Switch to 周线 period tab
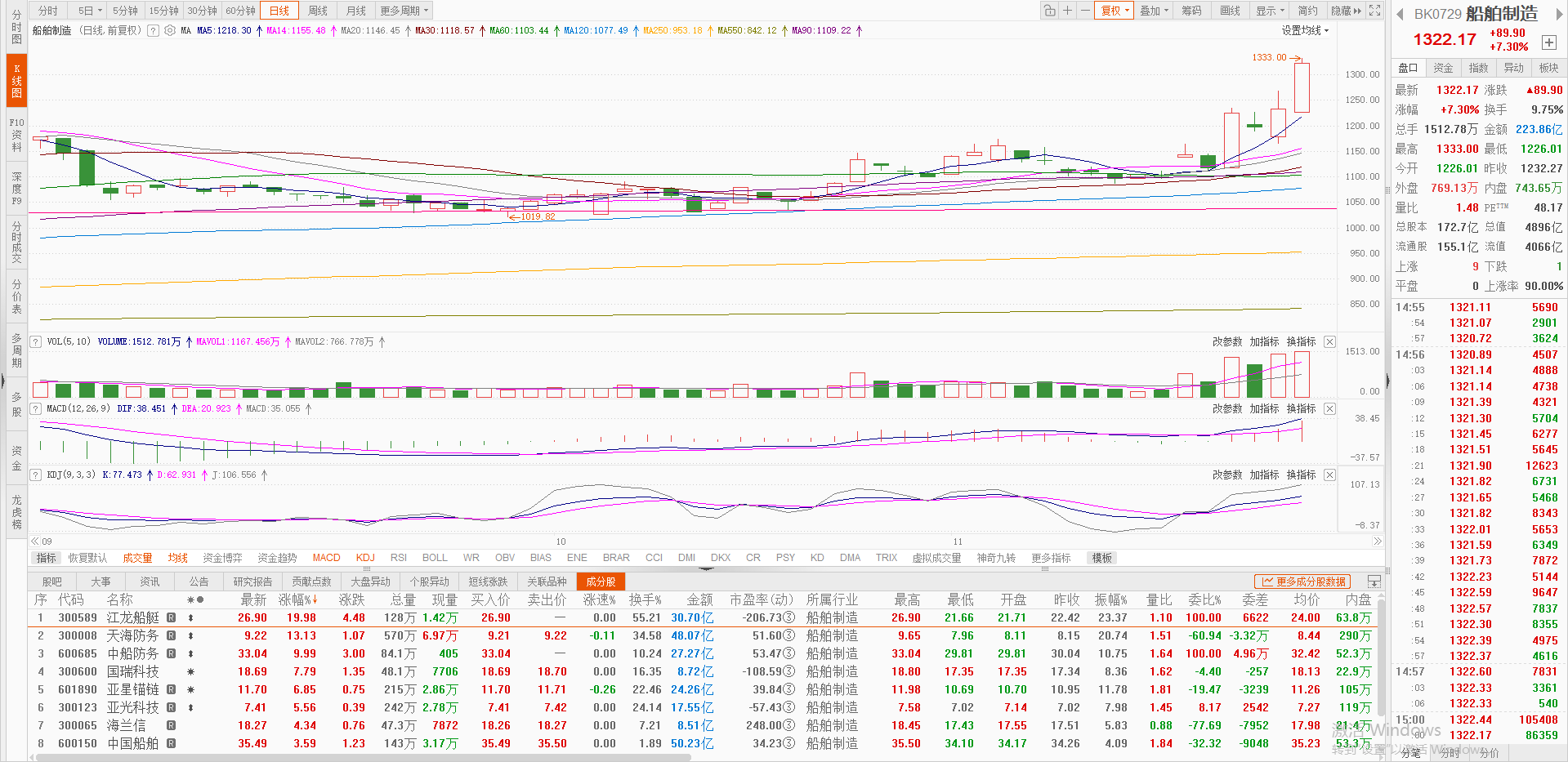This screenshot has width=1568, height=762. tap(318, 11)
